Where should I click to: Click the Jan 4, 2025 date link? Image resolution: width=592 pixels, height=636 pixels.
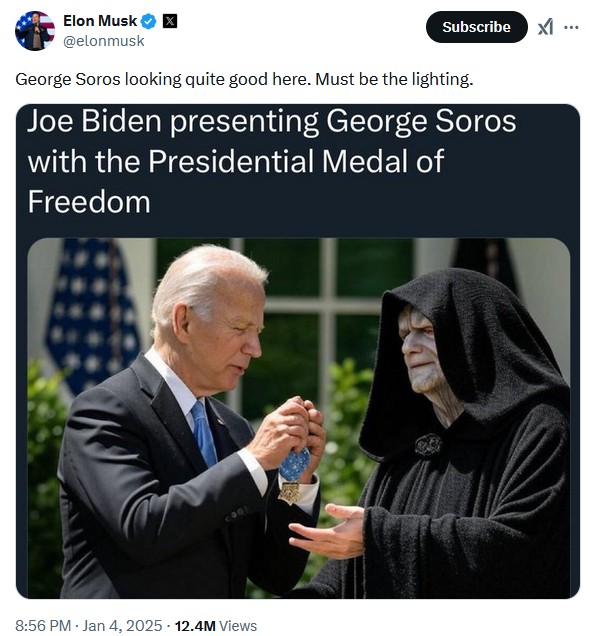click(x=122, y=625)
